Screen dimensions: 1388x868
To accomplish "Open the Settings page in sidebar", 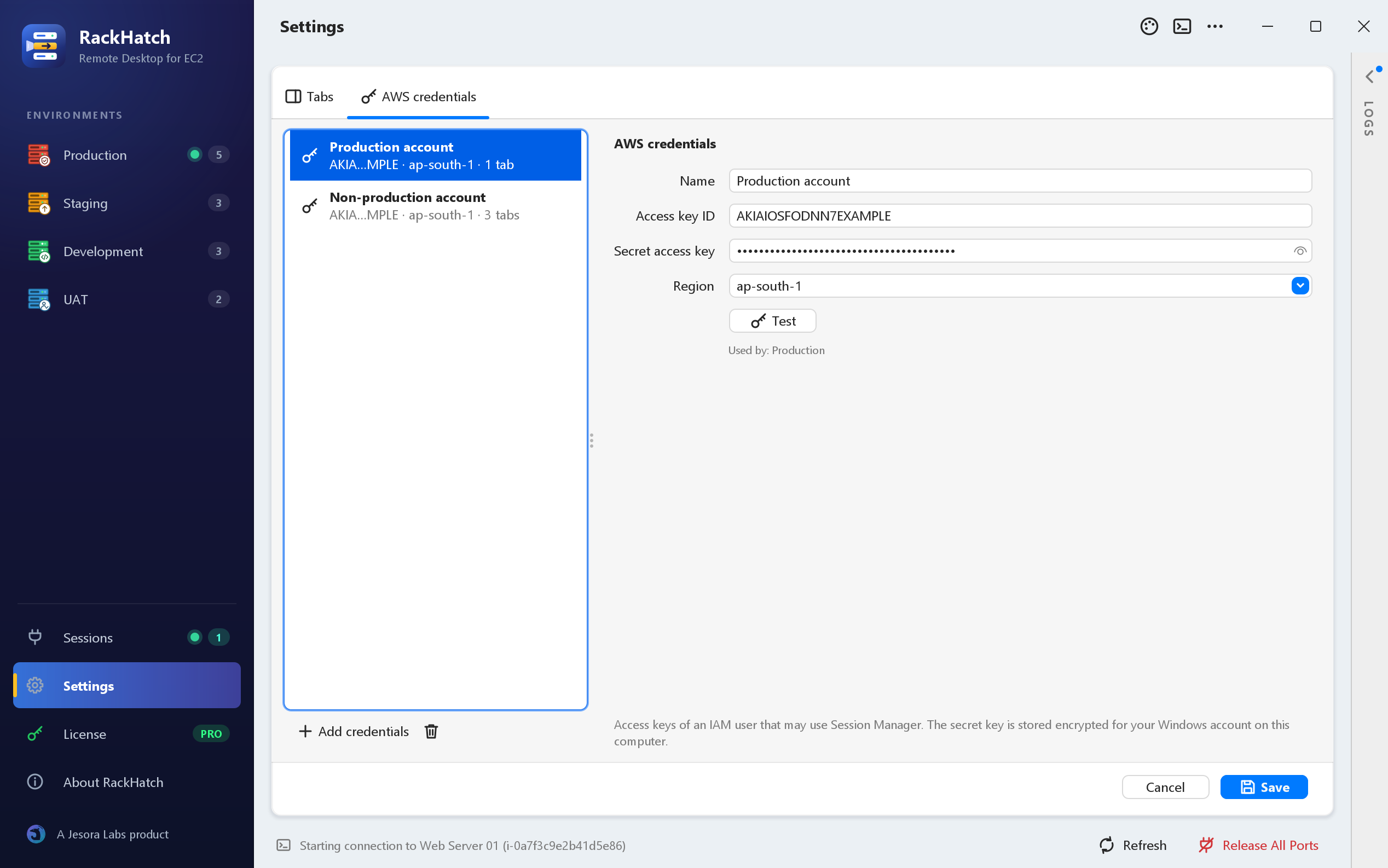I will [127, 685].
